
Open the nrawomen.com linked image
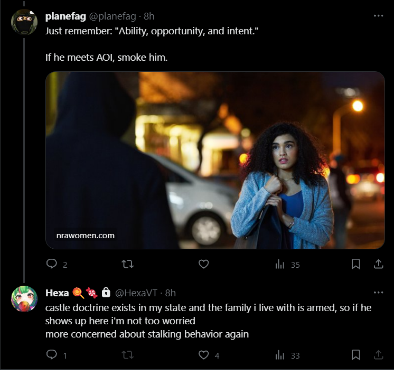[x=215, y=160]
